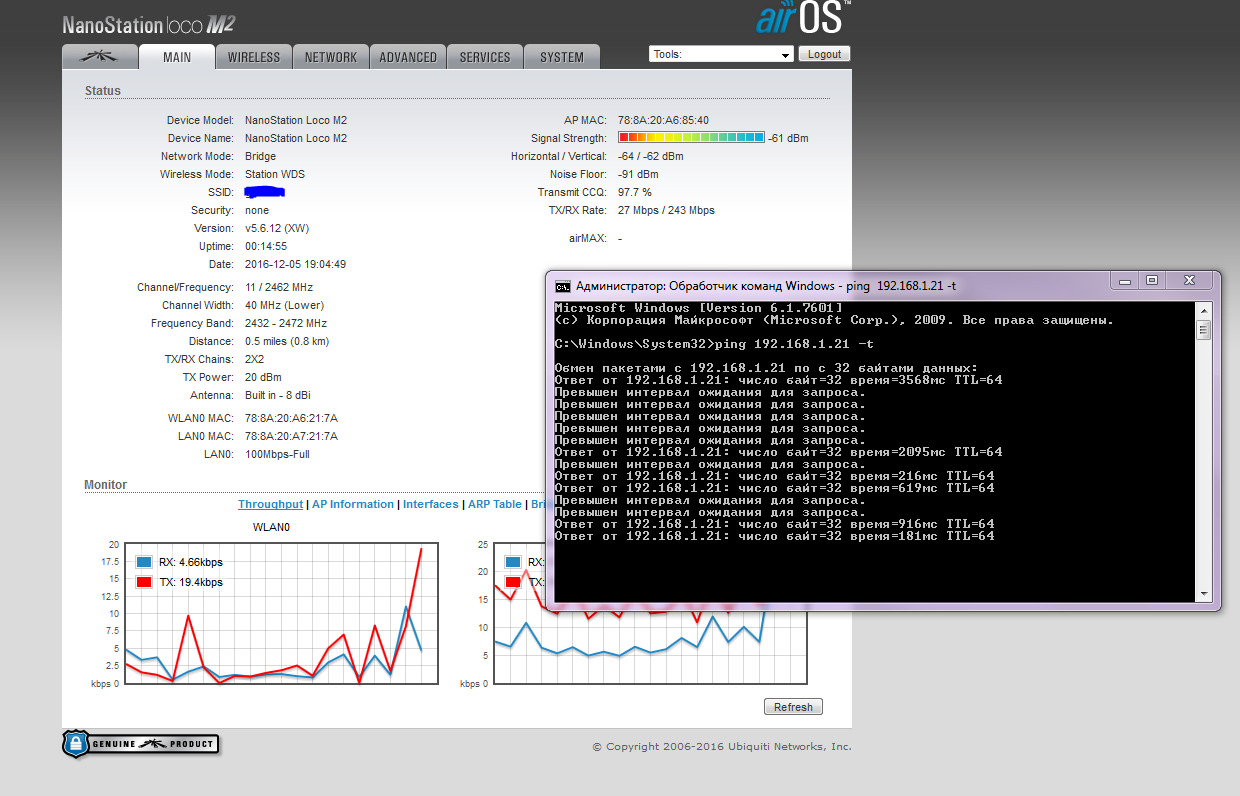Click the cmd window system icon
Viewport: 1240px width, 796px height.
click(563, 285)
